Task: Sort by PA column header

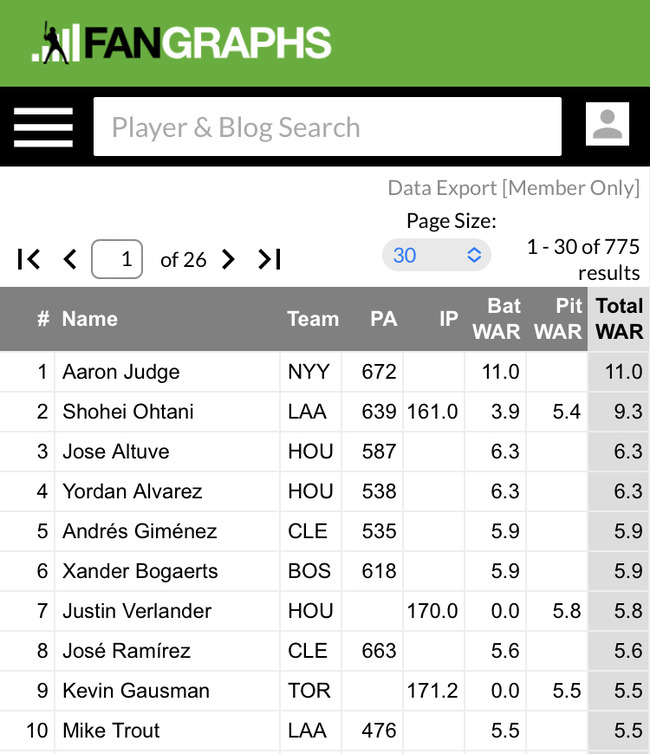Action: click(383, 319)
